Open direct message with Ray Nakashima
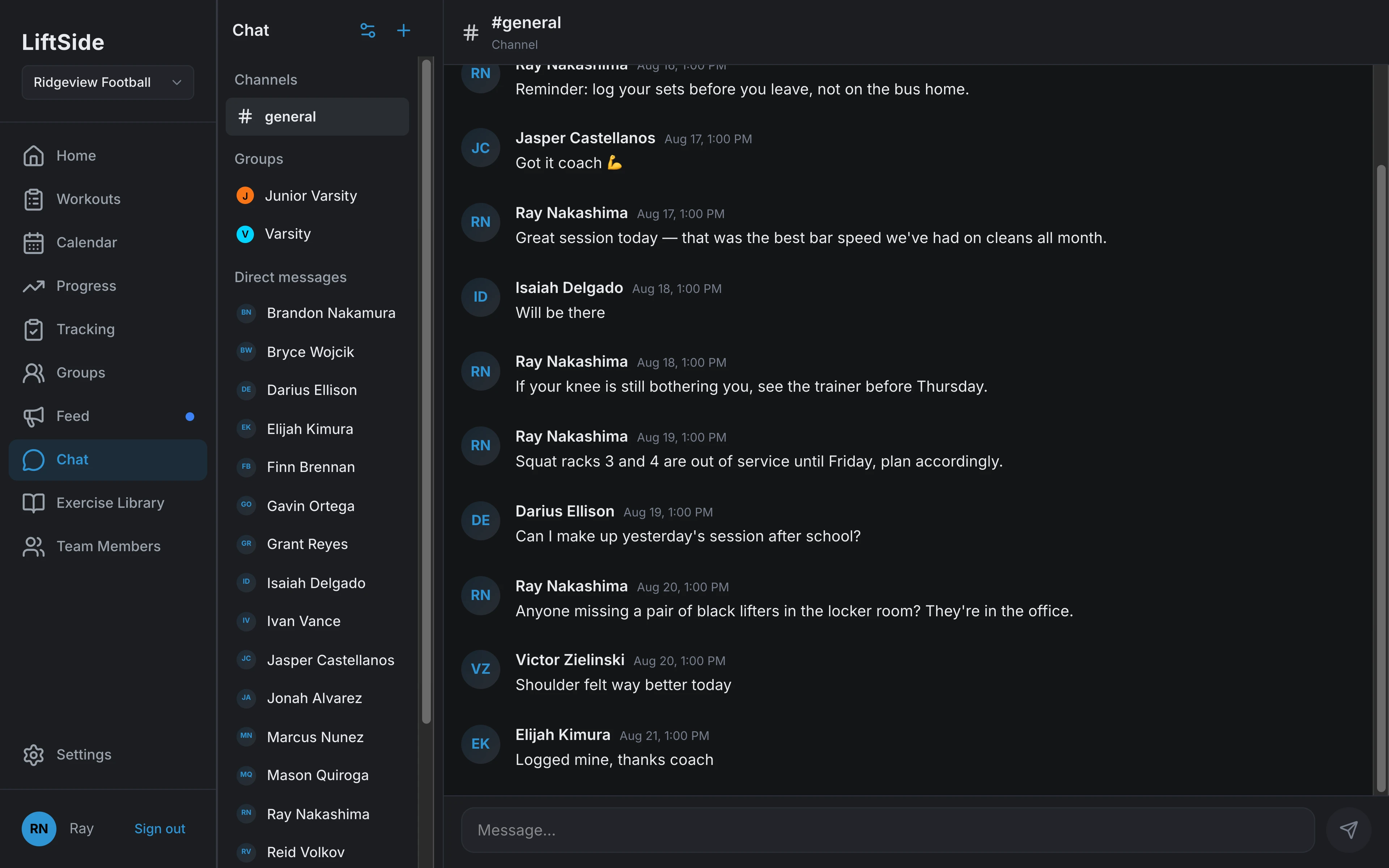This screenshot has height=868, width=1389. (x=317, y=814)
